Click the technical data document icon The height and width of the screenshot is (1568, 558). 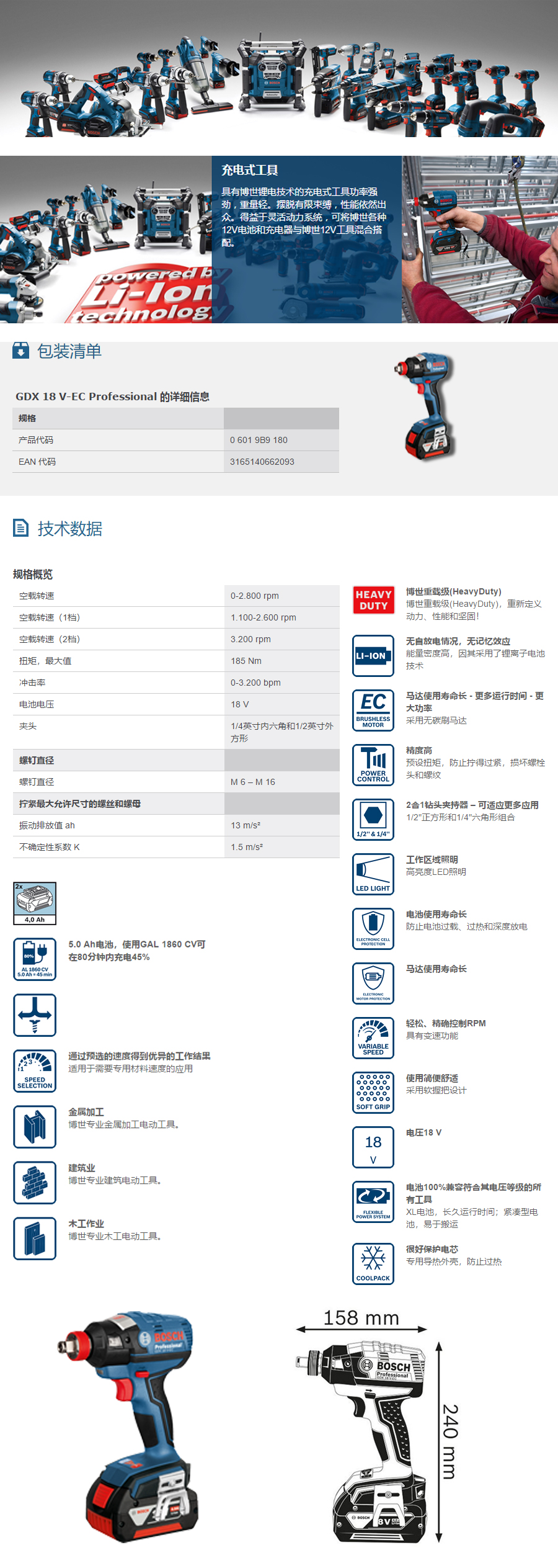click(x=21, y=528)
